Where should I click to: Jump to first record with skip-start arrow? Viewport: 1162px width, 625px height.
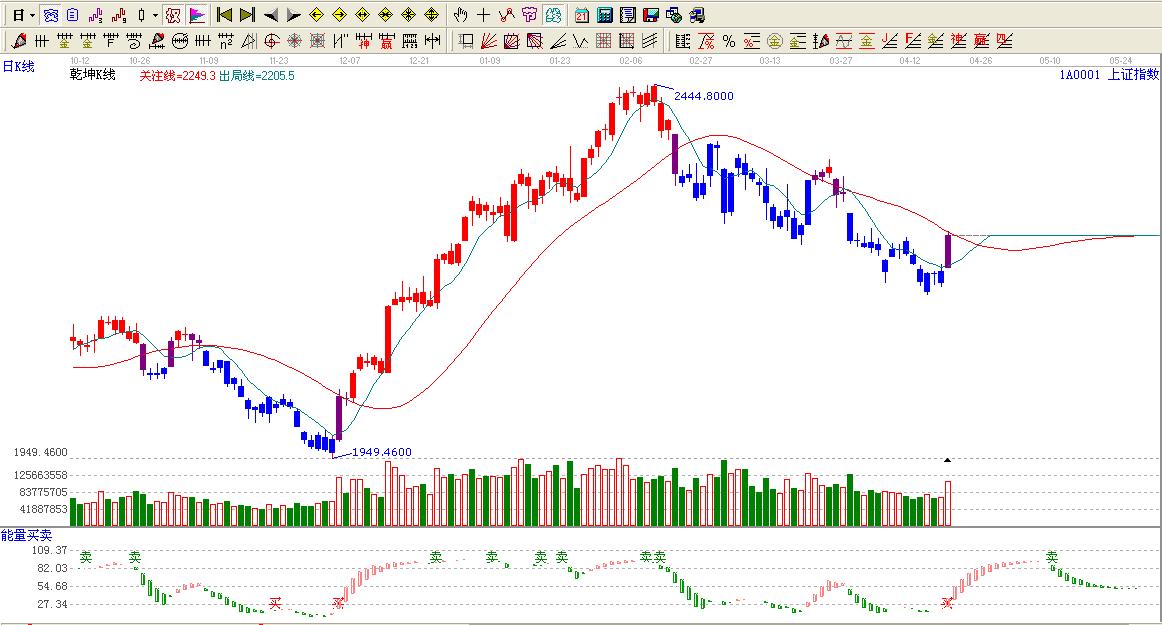click(x=224, y=15)
